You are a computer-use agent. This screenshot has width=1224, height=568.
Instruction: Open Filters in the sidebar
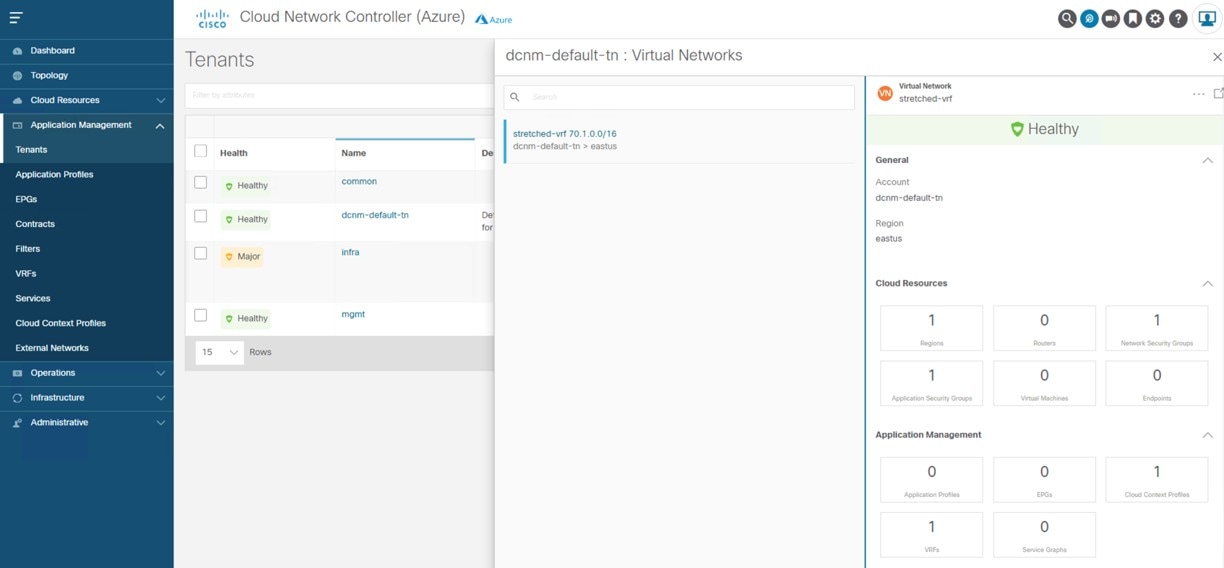pyautogui.click(x=28, y=249)
